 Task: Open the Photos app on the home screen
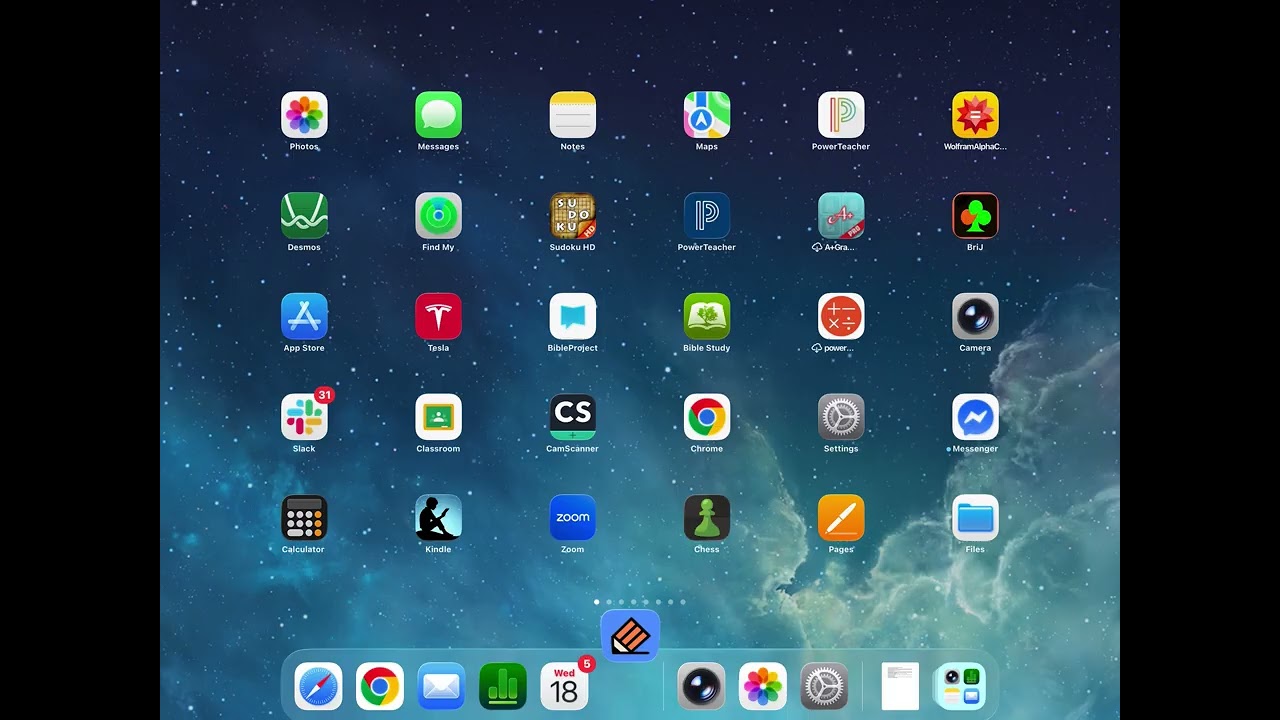[x=304, y=115]
